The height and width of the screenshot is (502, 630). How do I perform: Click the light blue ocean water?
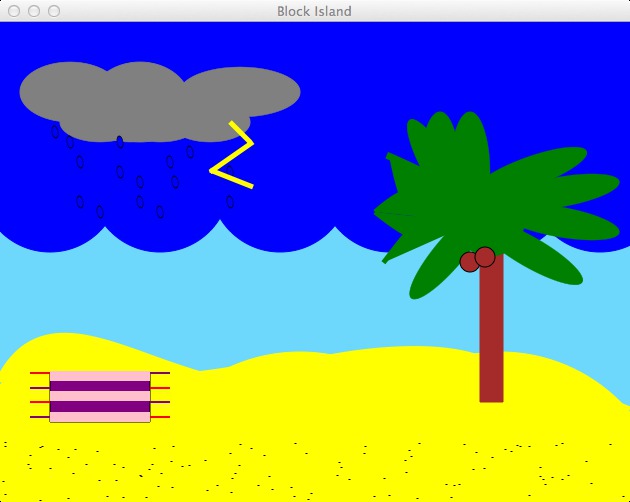(250, 300)
